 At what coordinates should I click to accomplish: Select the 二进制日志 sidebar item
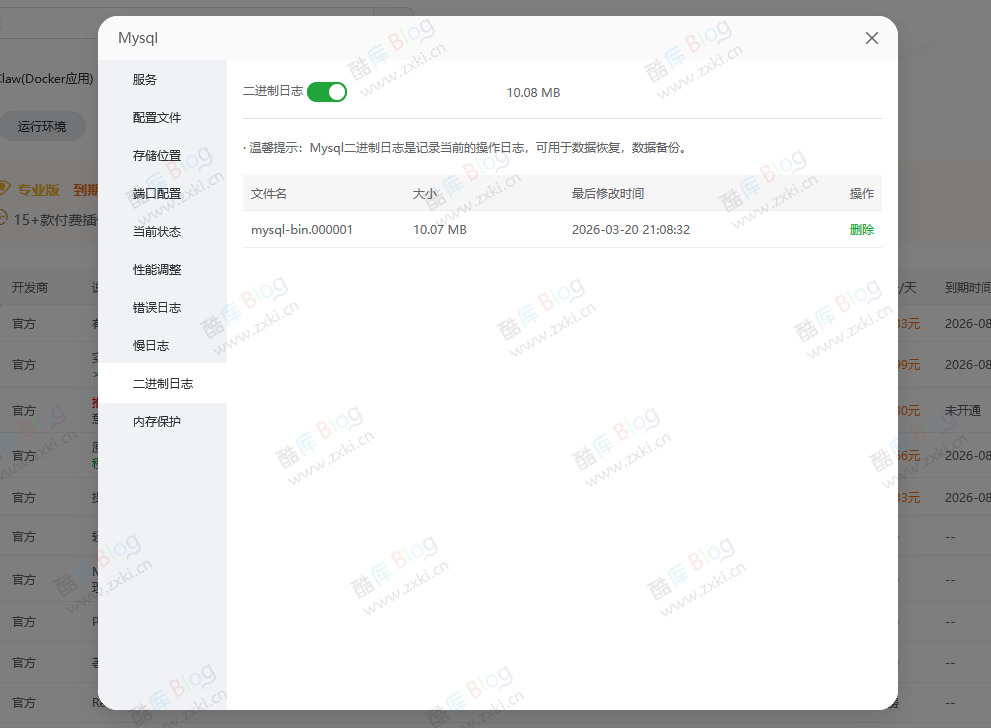(161, 383)
